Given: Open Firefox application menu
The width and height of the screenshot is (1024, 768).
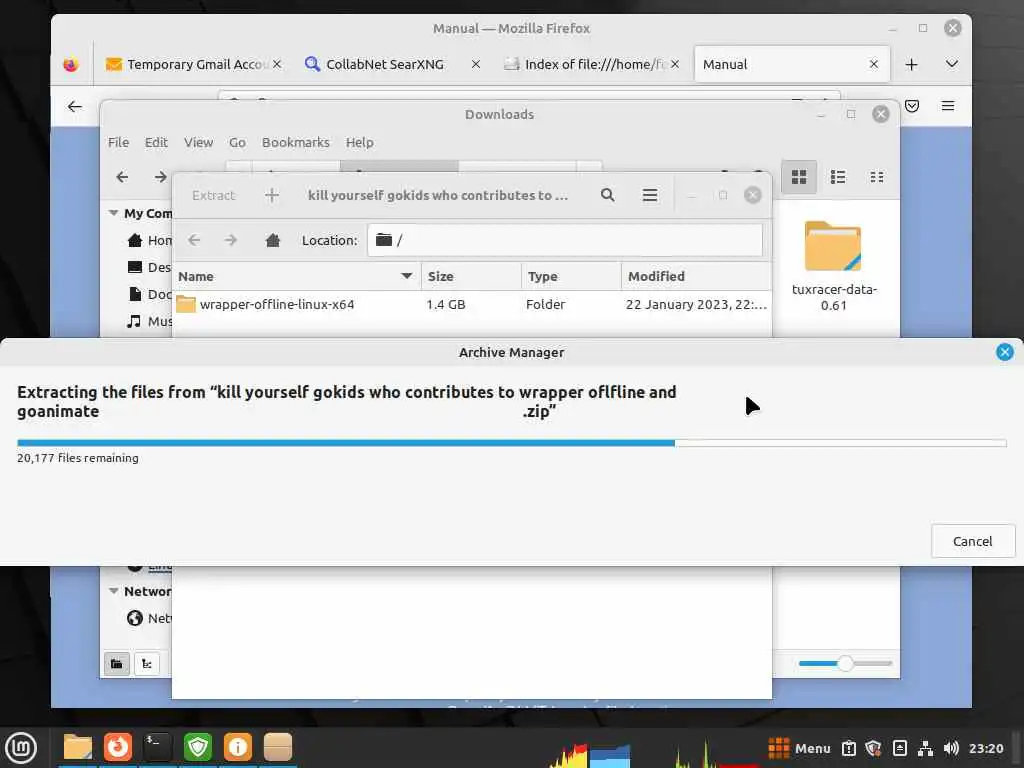Looking at the screenshot, I should click(948, 106).
